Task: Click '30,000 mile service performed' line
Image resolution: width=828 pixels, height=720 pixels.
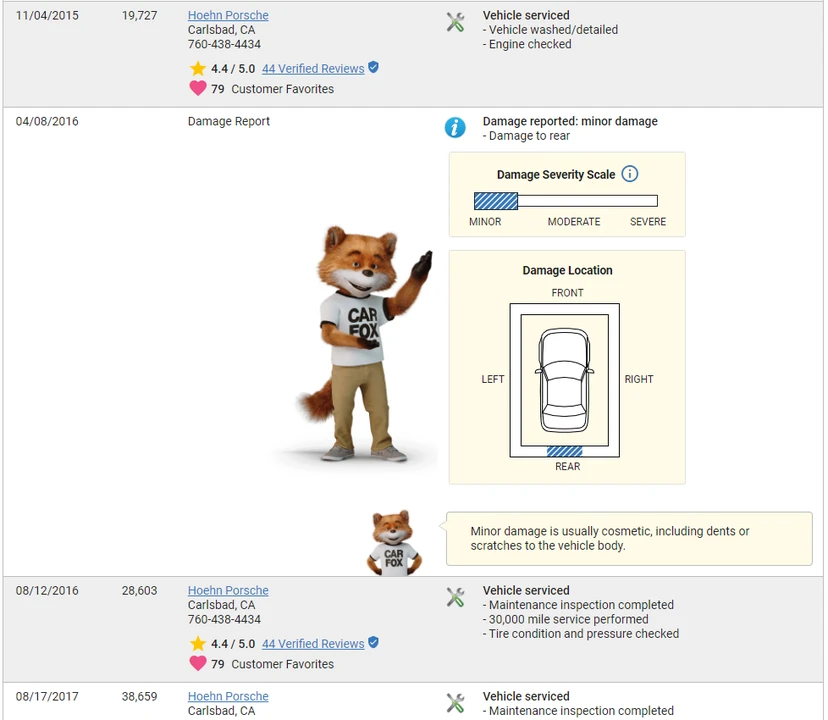Action: (566, 619)
